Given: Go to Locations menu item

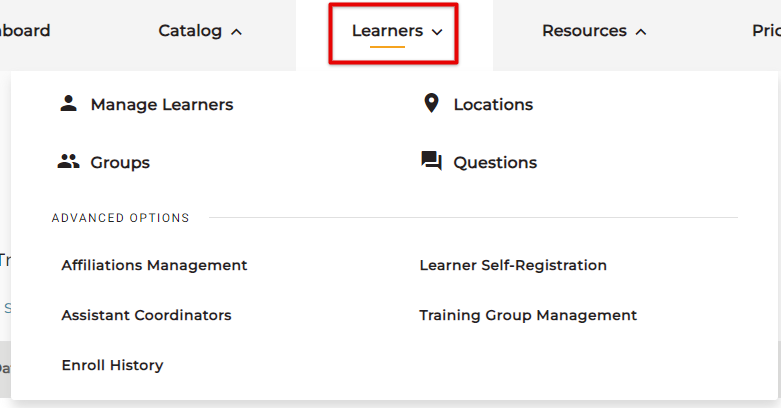Looking at the screenshot, I should 493,104.
